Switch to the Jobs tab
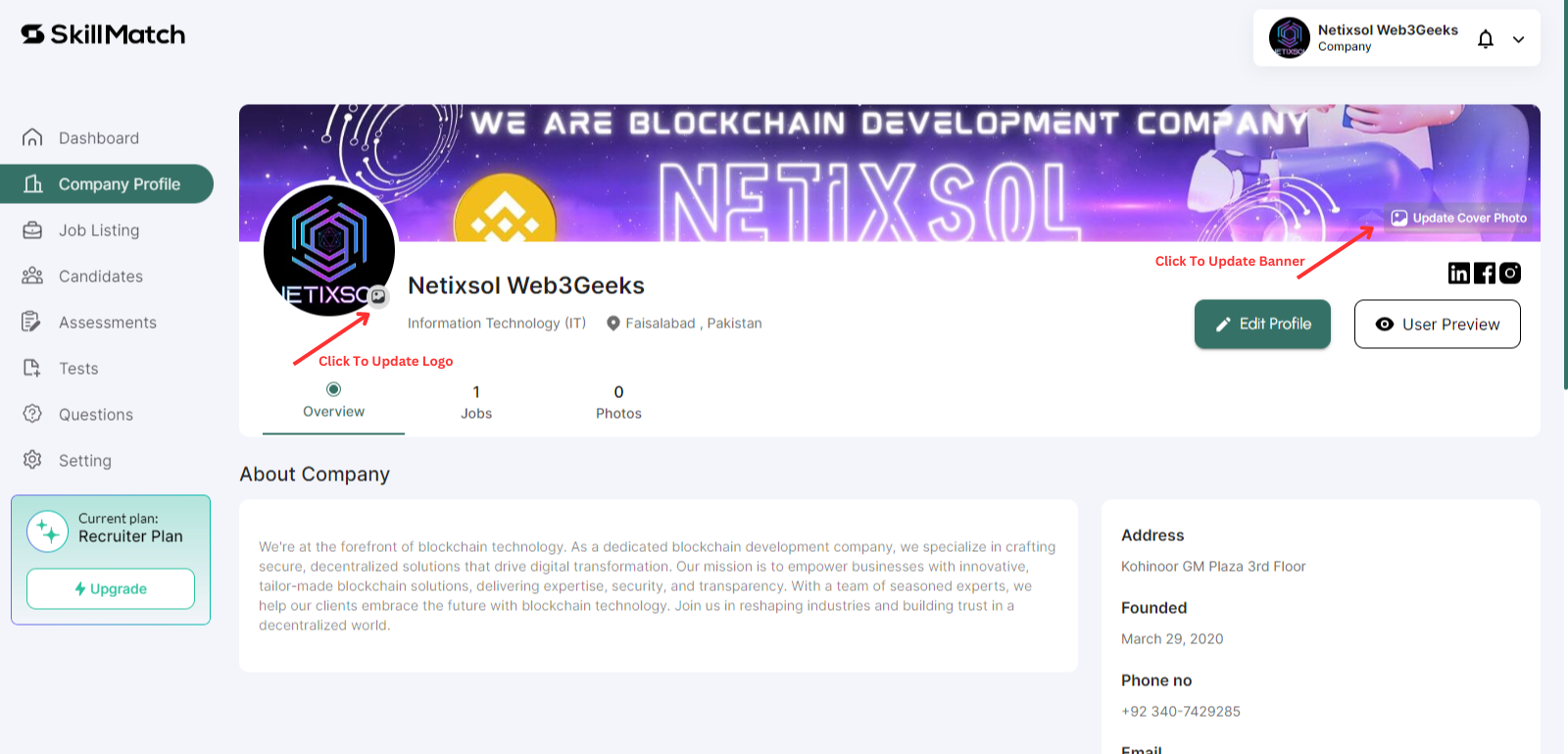1568x754 pixels. 476,402
